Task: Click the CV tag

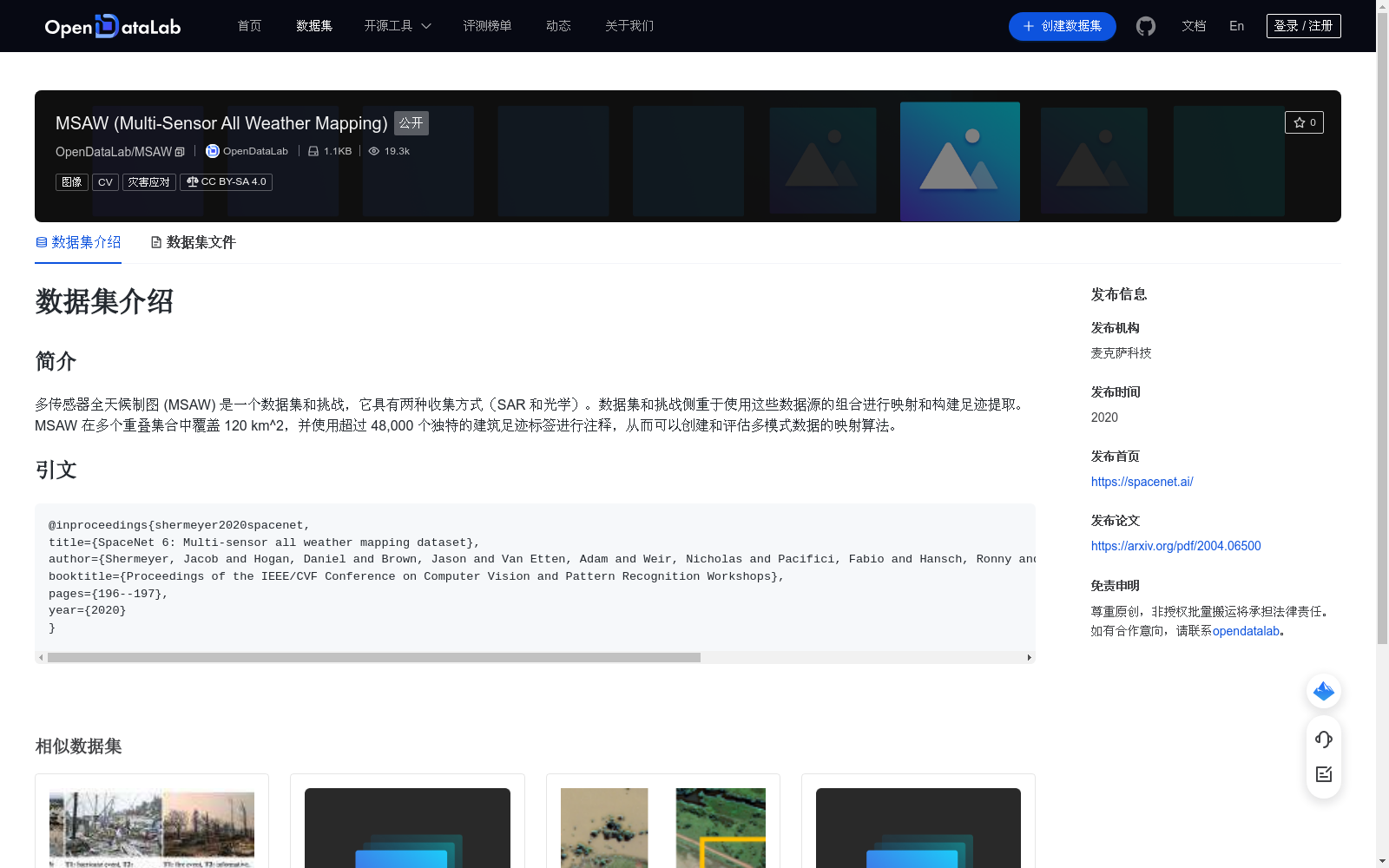Action: [x=105, y=182]
